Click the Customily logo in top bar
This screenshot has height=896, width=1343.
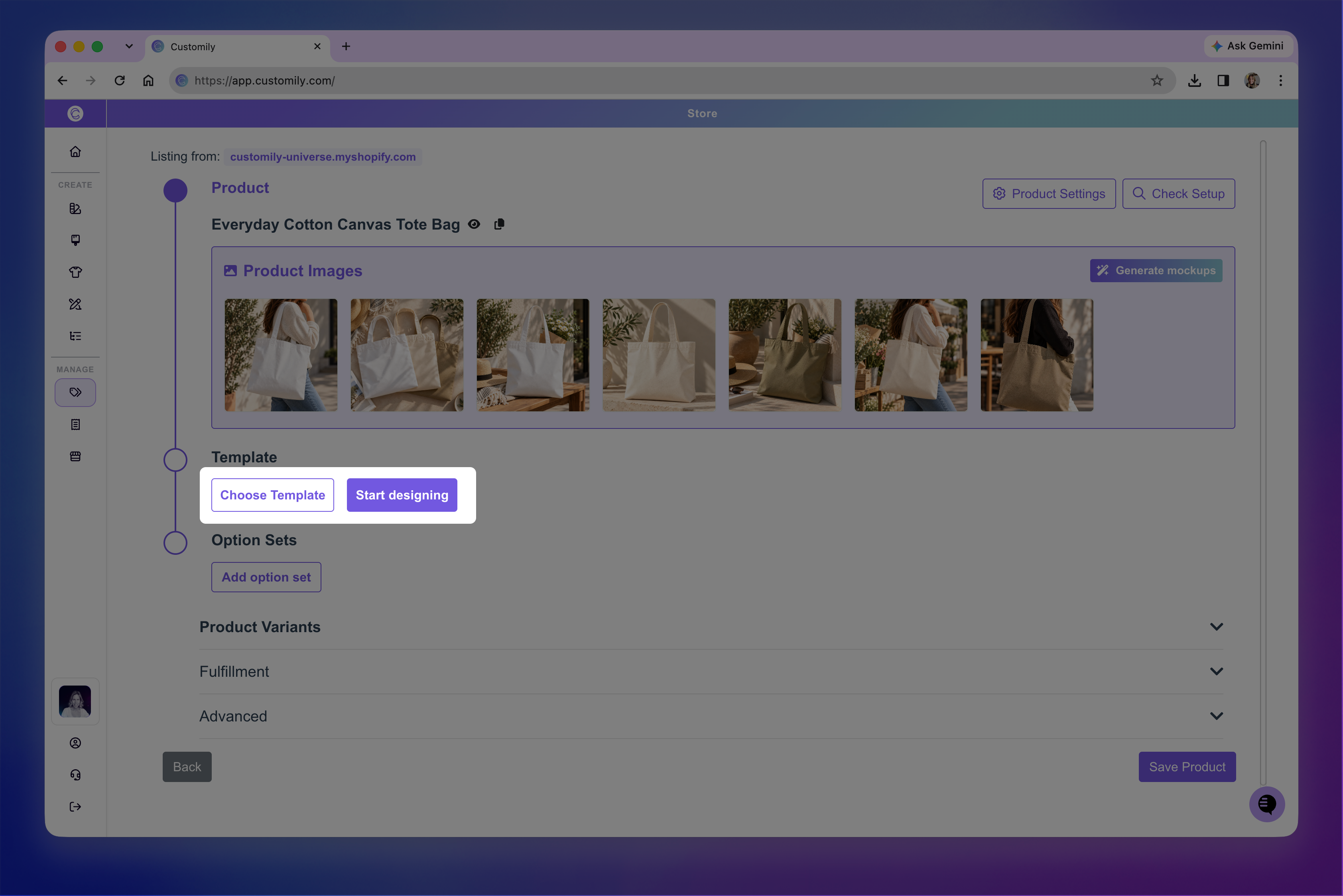pyautogui.click(x=75, y=114)
